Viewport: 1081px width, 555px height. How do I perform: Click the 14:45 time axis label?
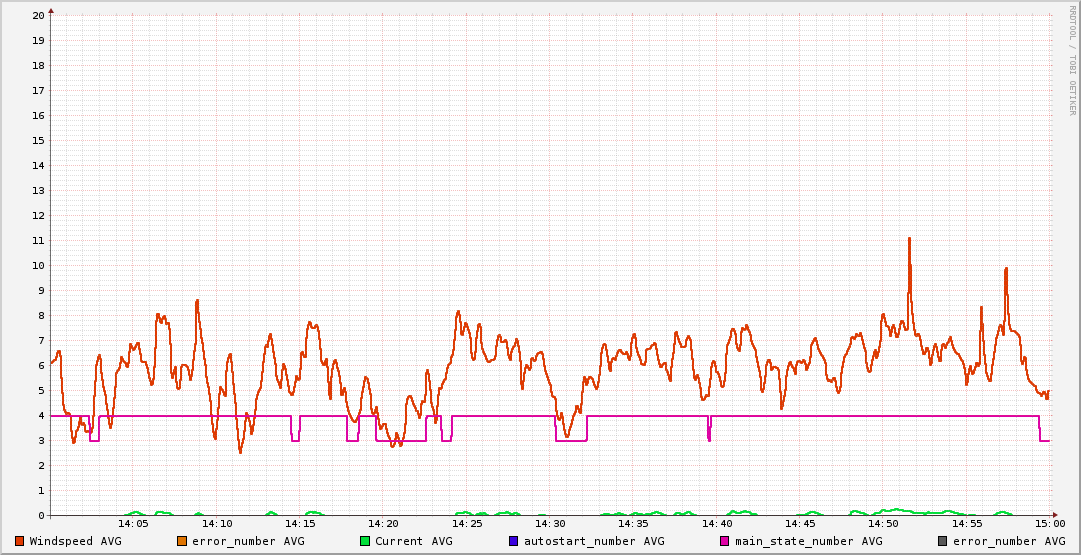click(801, 524)
